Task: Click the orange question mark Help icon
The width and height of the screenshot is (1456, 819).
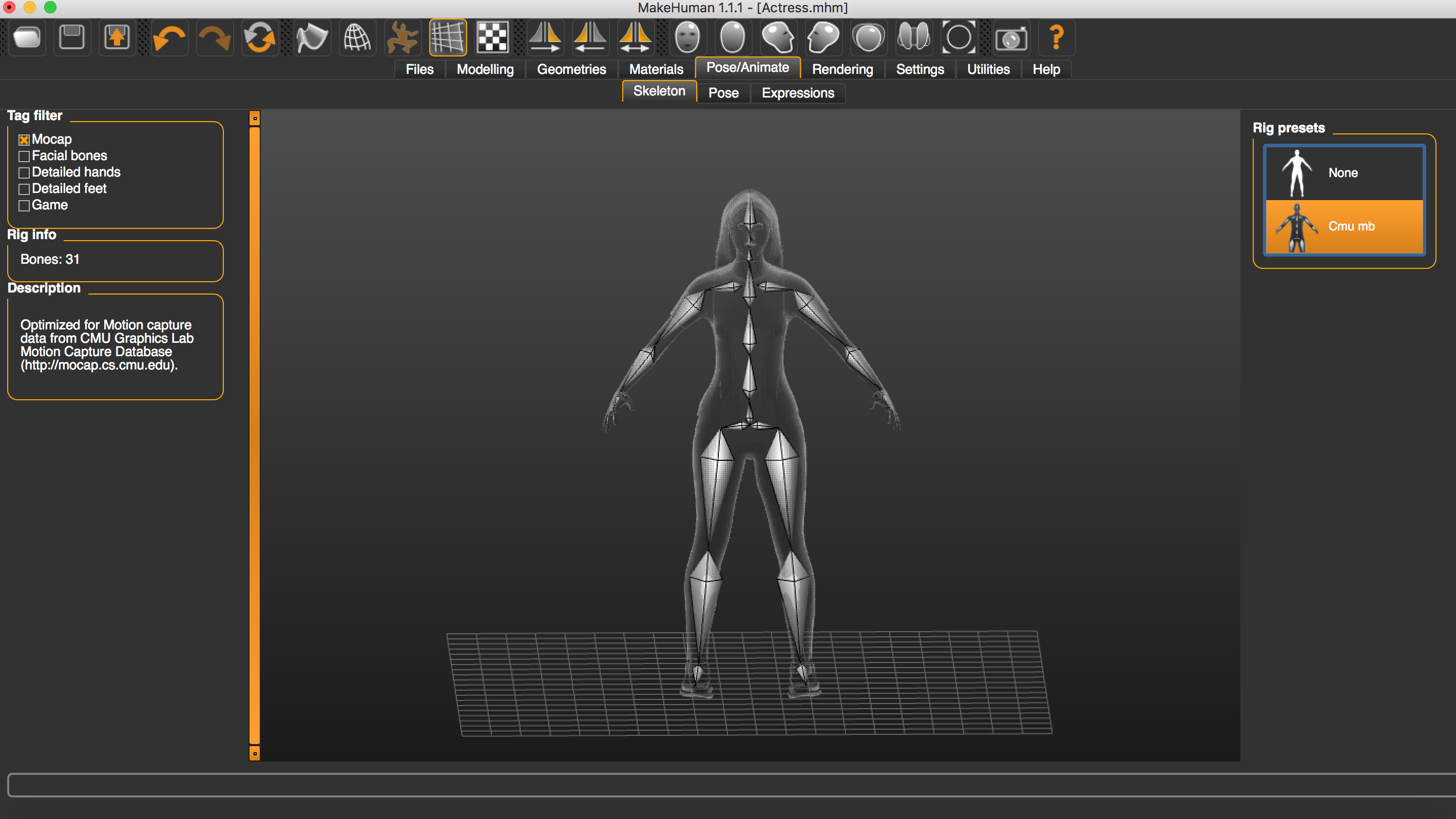Action: point(1056,38)
